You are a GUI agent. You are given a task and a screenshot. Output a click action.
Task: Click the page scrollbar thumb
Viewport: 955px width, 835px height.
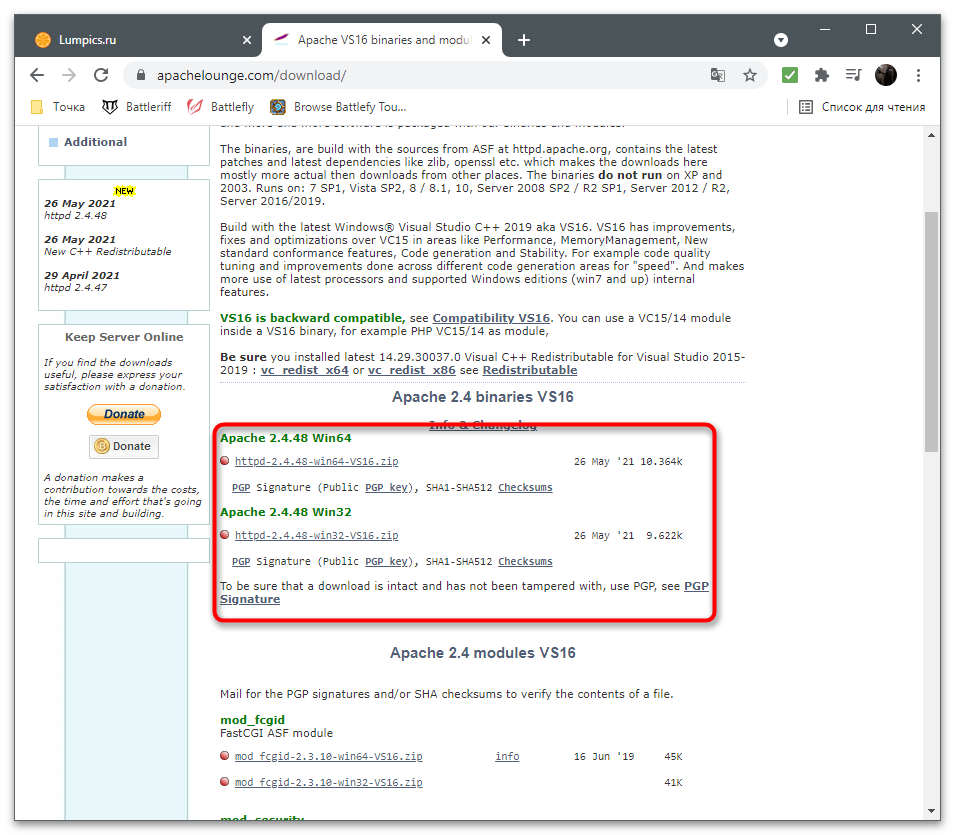coord(931,332)
